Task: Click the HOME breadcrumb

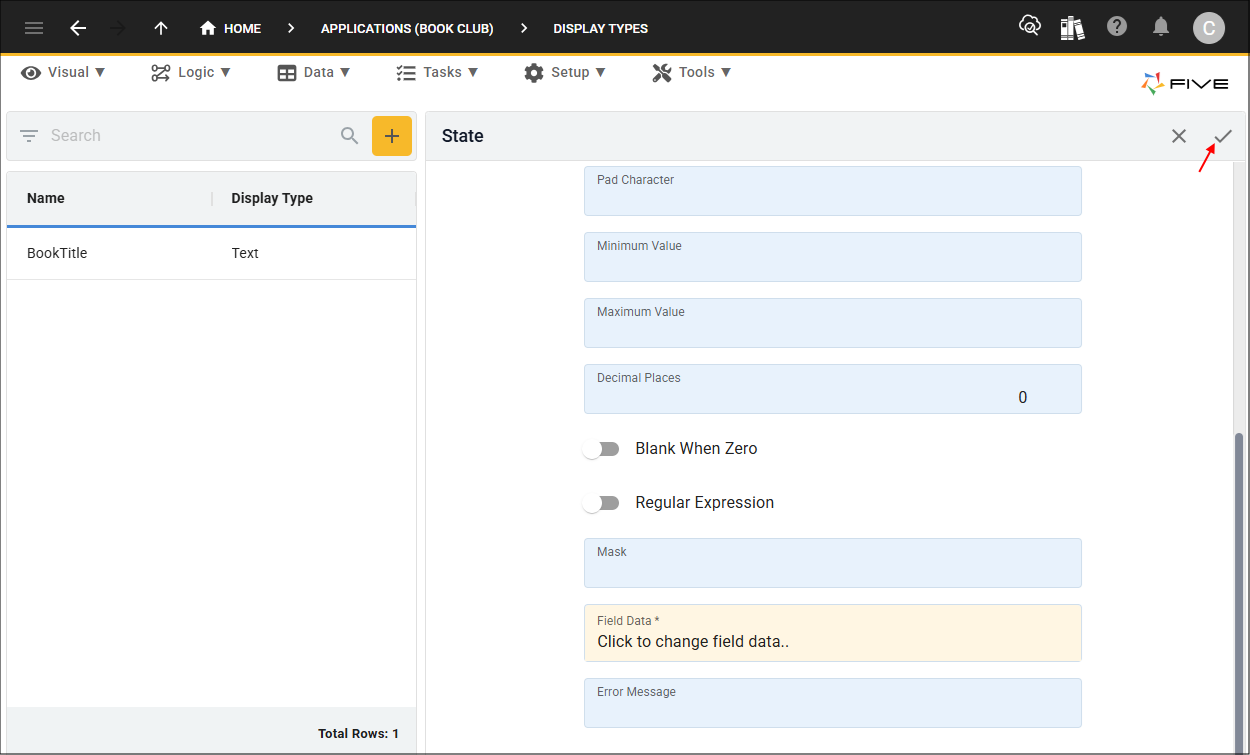Action: click(x=231, y=28)
